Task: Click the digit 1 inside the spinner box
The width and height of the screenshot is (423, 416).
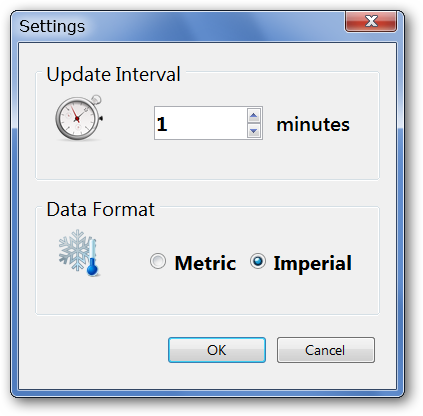Action: click(x=162, y=124)
